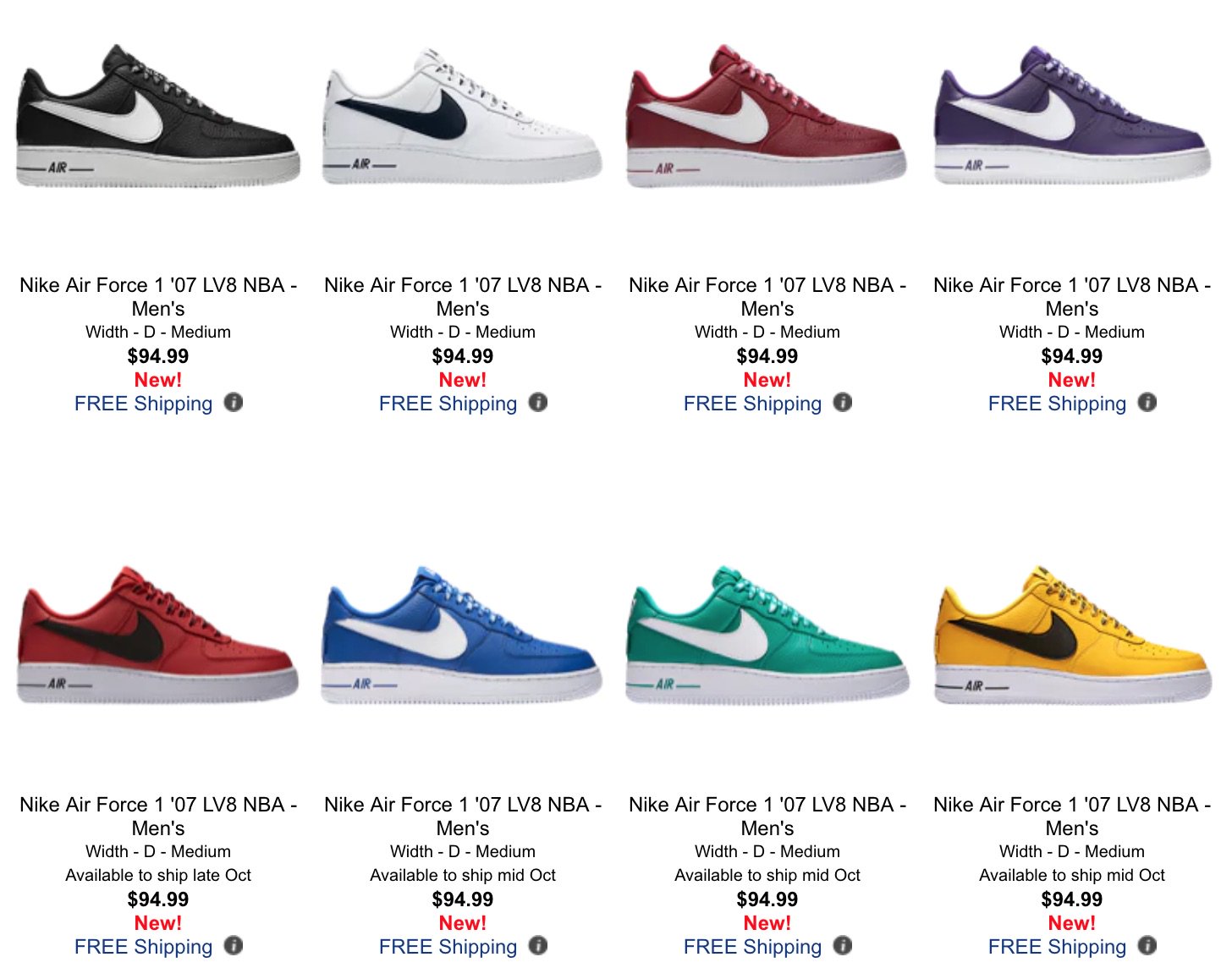This screenshot has width=1232, height=968.
Task: Open the maroon Air Force 1 shoe image
Action: (767, 116)
